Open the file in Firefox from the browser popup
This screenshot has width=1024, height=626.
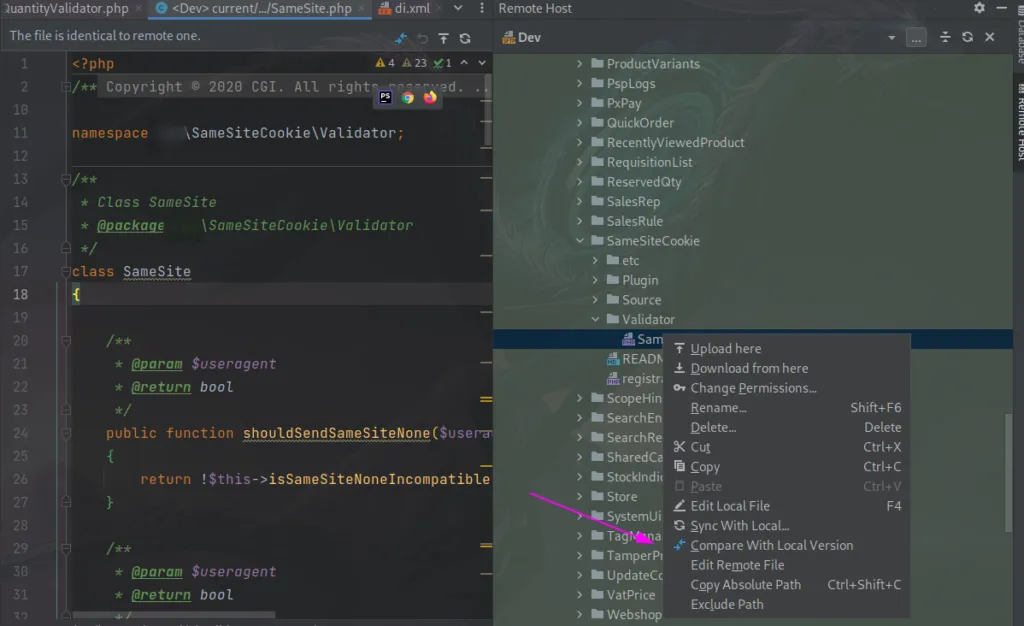pyautogui.click(x=428, y=98)
